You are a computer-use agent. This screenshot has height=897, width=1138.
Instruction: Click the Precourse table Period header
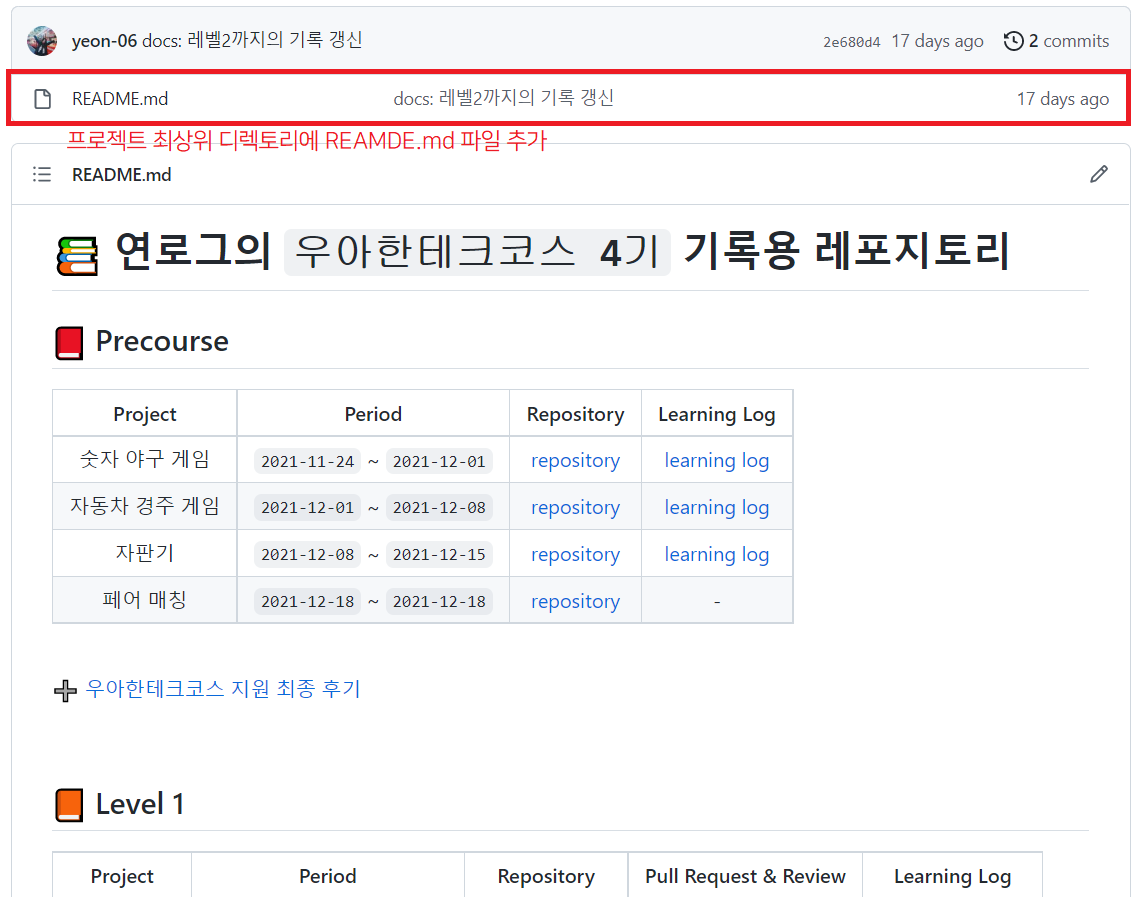(x=373, y=414)
